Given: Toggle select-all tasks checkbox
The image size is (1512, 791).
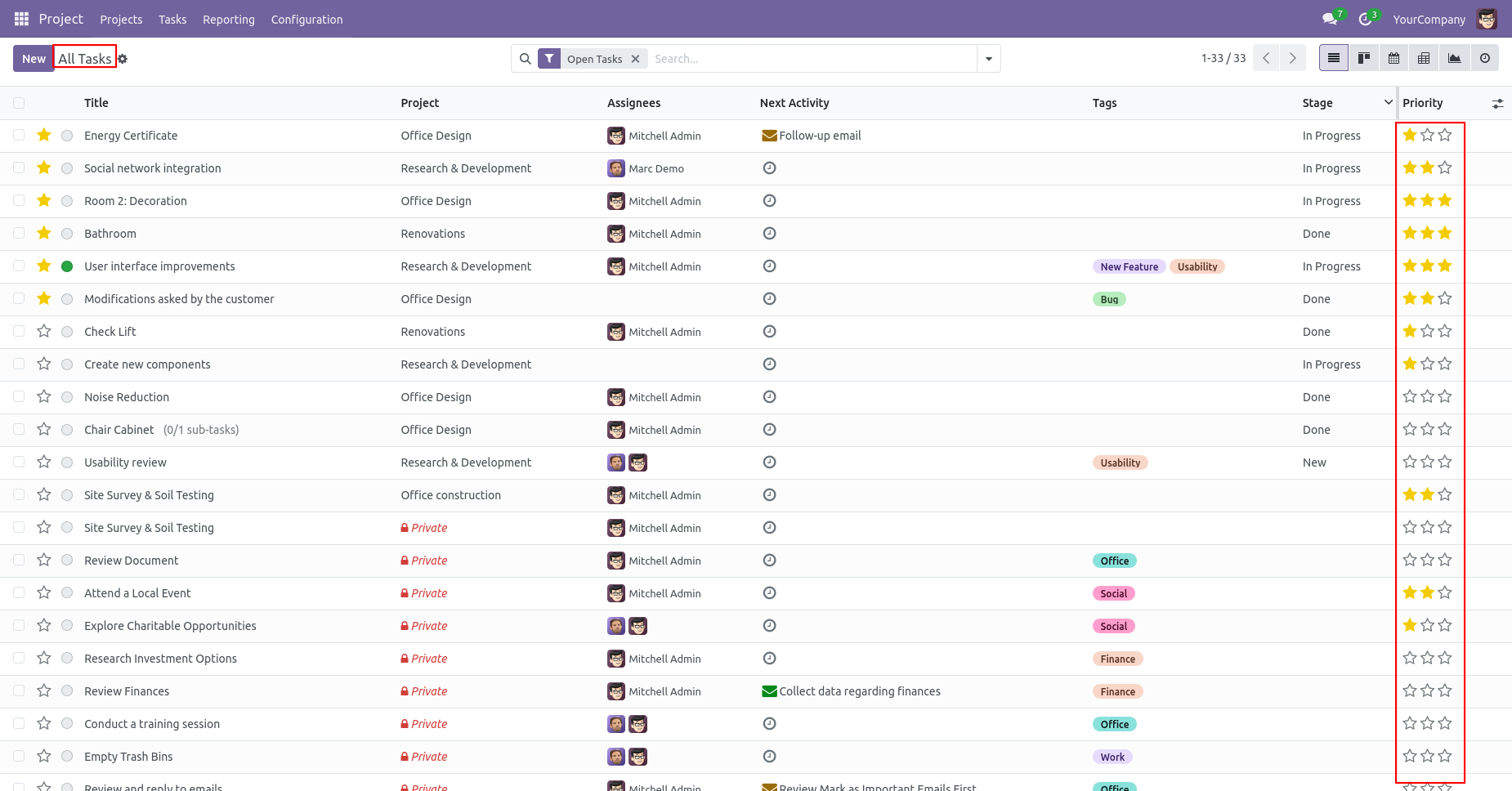Looking at the screenshot, I should (x=19, y=103).
